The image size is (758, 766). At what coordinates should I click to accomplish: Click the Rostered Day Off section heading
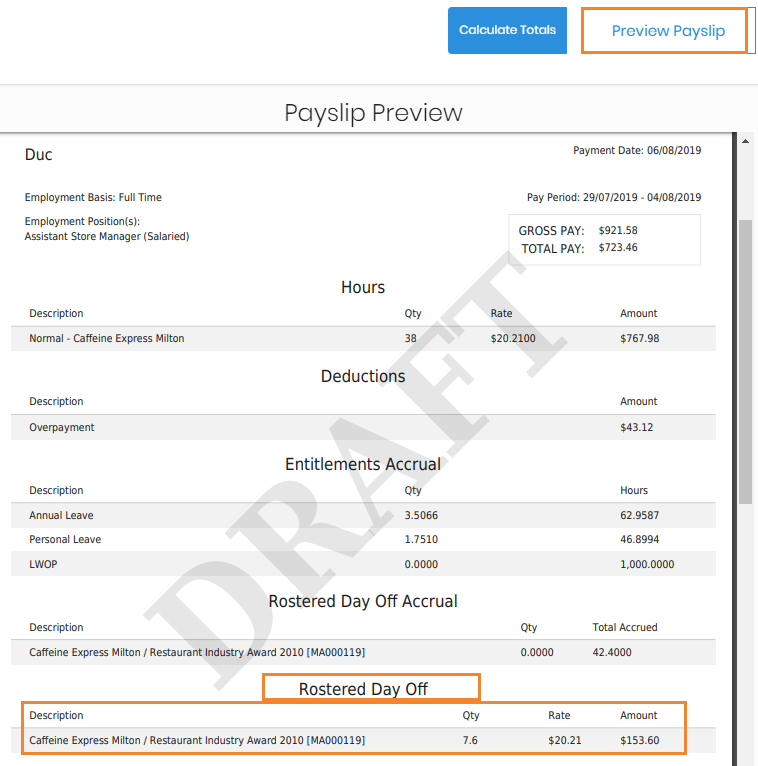click(x=363, y=690)
